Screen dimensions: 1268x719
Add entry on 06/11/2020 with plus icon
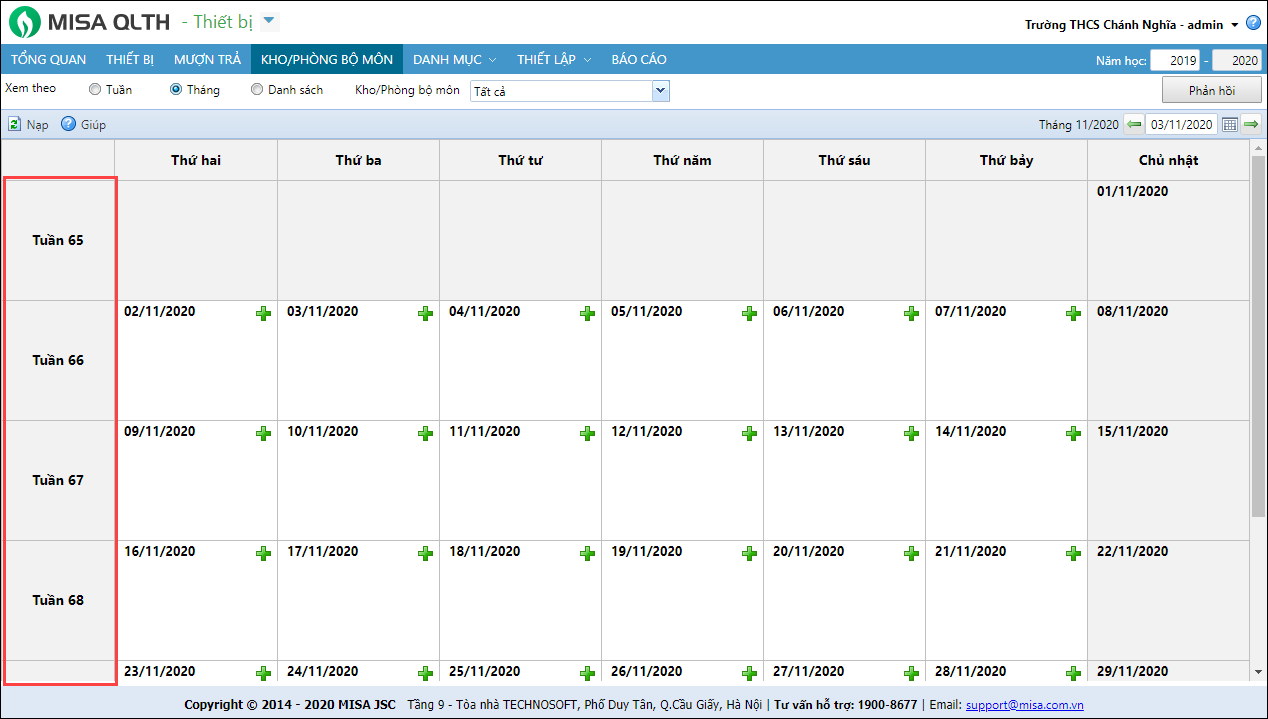[x=911, y=313]
